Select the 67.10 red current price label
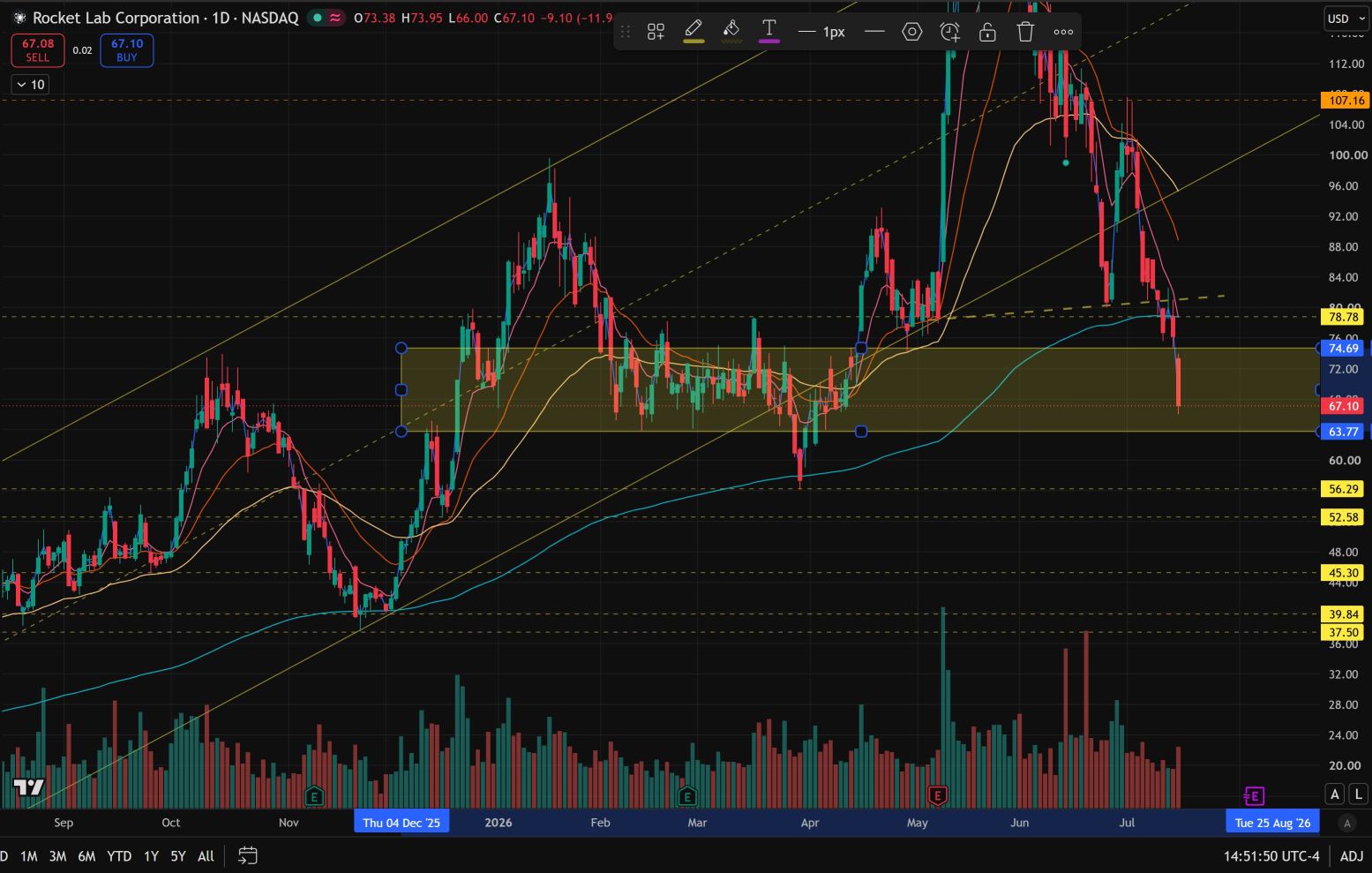 tap(1343, 406)
